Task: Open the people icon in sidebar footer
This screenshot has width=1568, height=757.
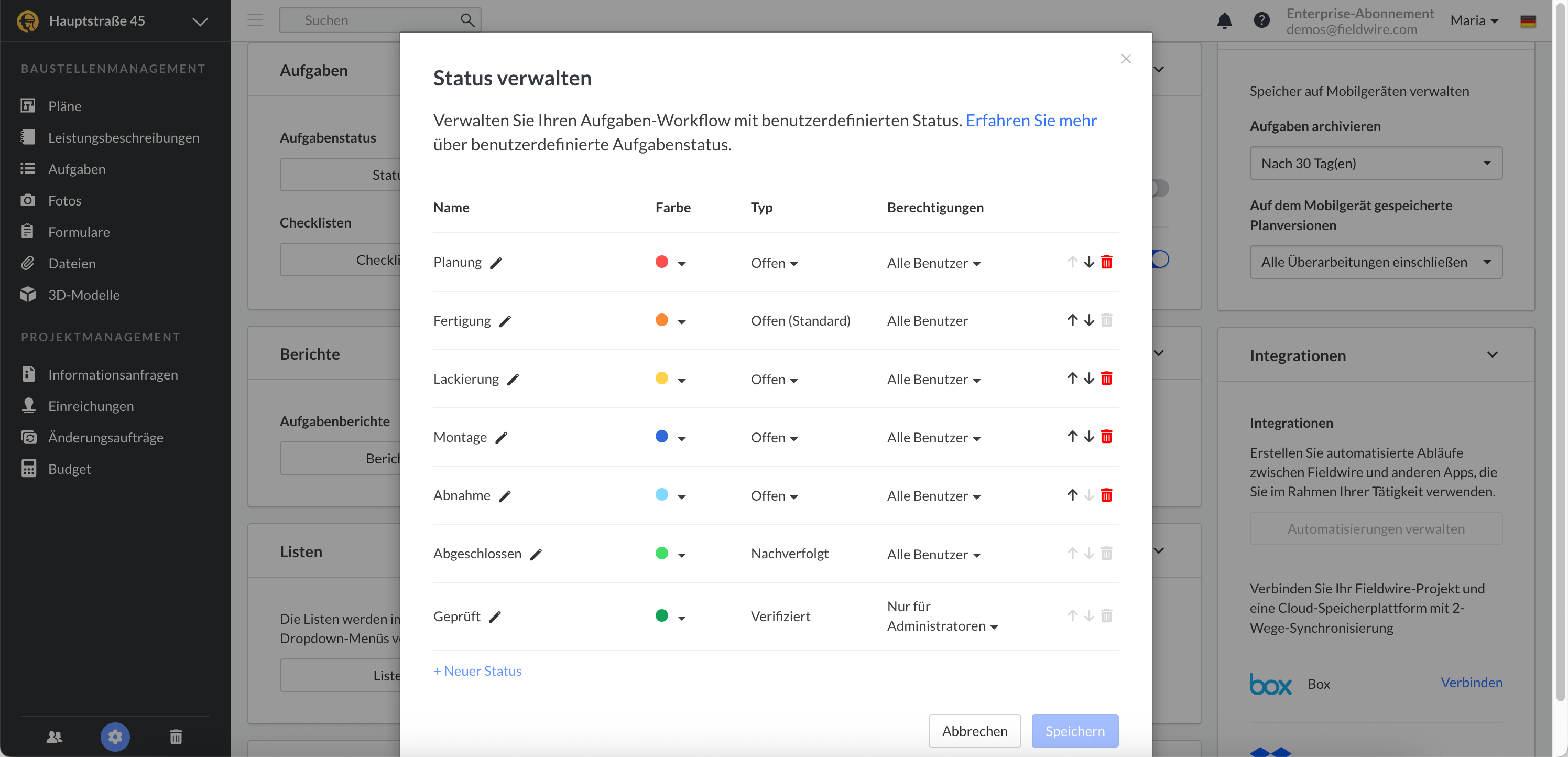Action: tap(54, 737)
